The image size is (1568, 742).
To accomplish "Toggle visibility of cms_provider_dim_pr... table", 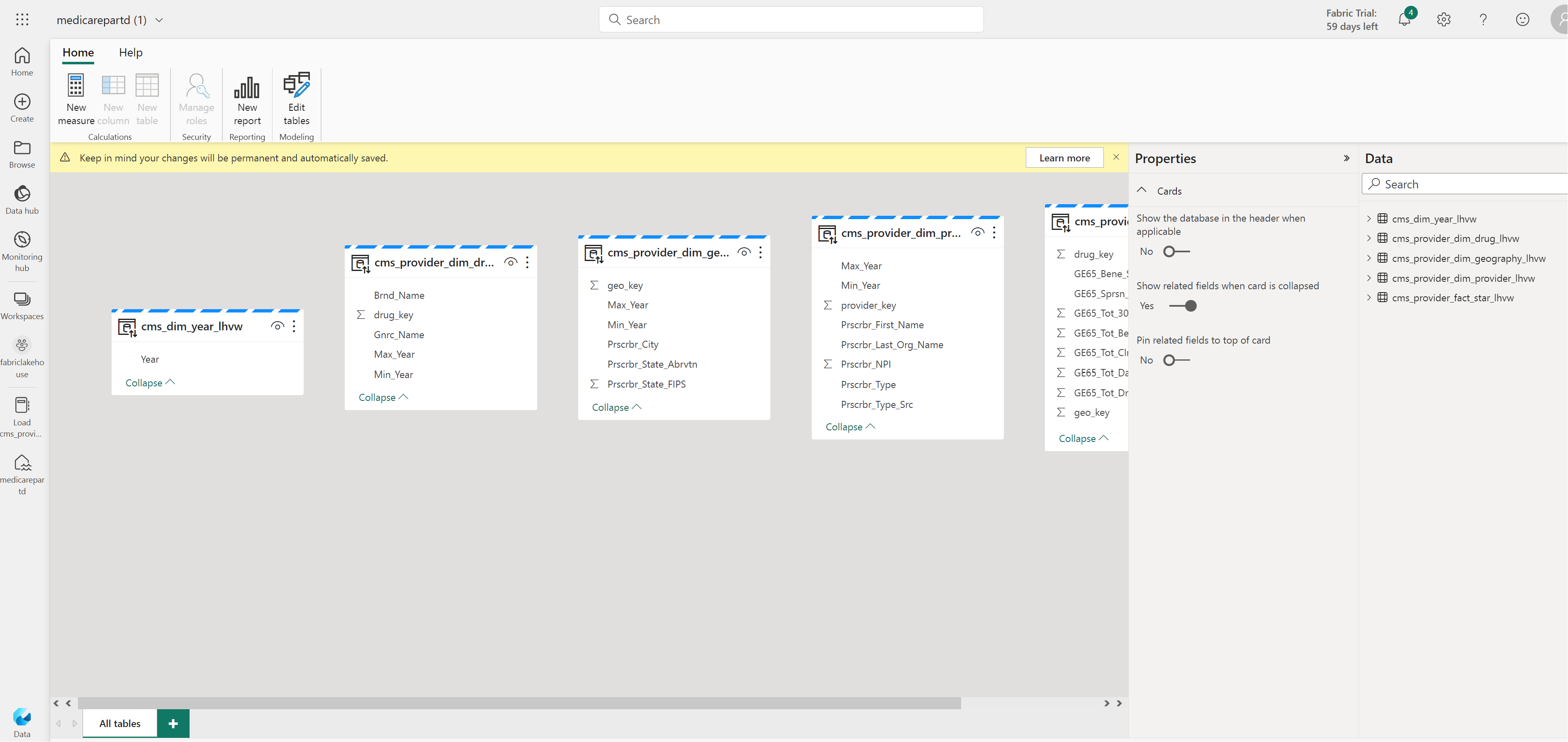I will click(x=978, y=233).
